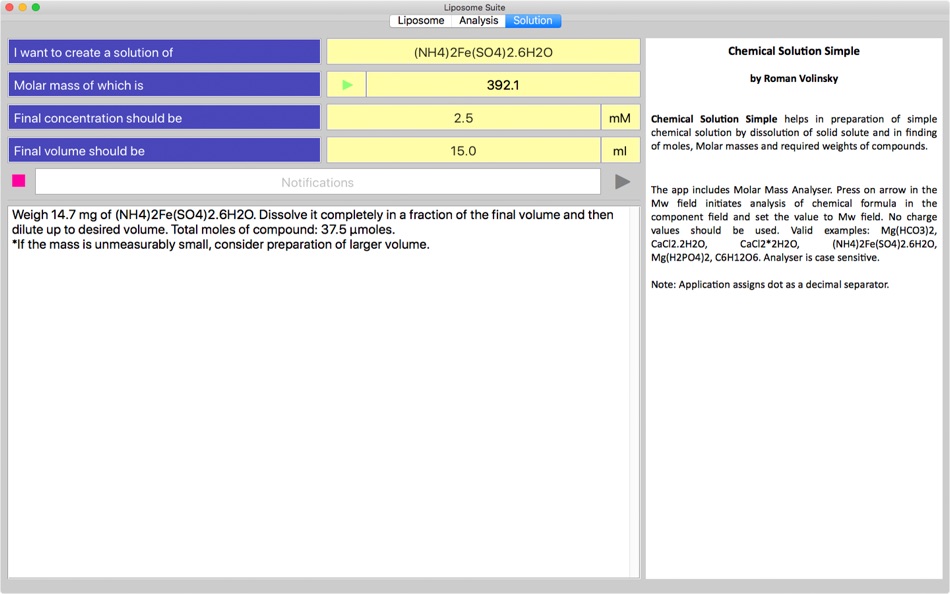Image resolution: width=950 pixels, height=594 pixels.
Task: Edit the compound formula field (NH4)2Fe(SO4)2.6H2O
Action: (483, 52)
